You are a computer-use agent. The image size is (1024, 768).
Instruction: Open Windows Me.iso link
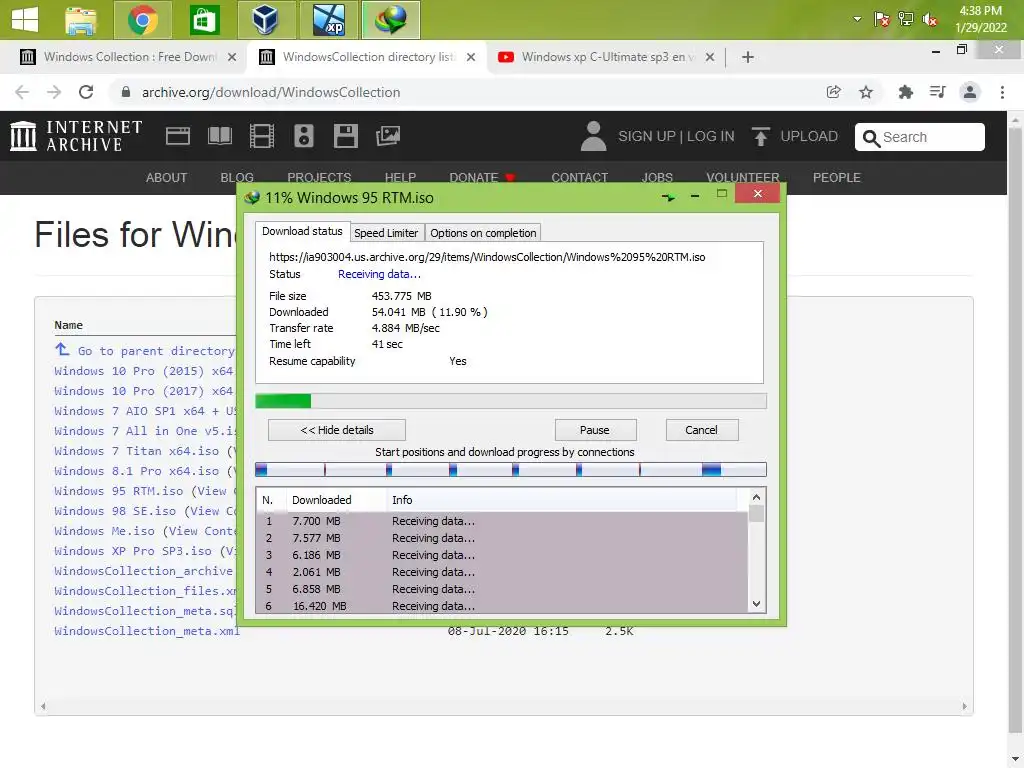pos(104,531)
